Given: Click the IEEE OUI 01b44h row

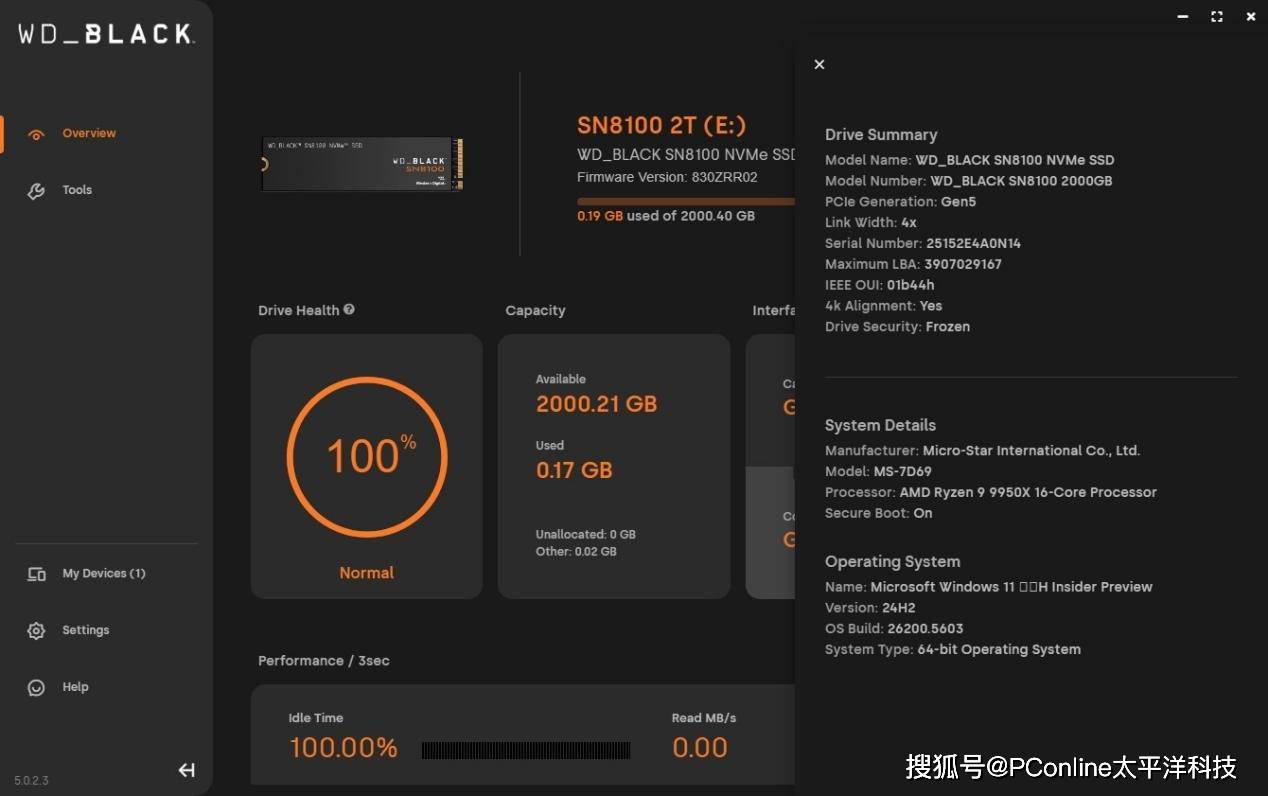Looking at the screenshot, I should pos(880,286).
